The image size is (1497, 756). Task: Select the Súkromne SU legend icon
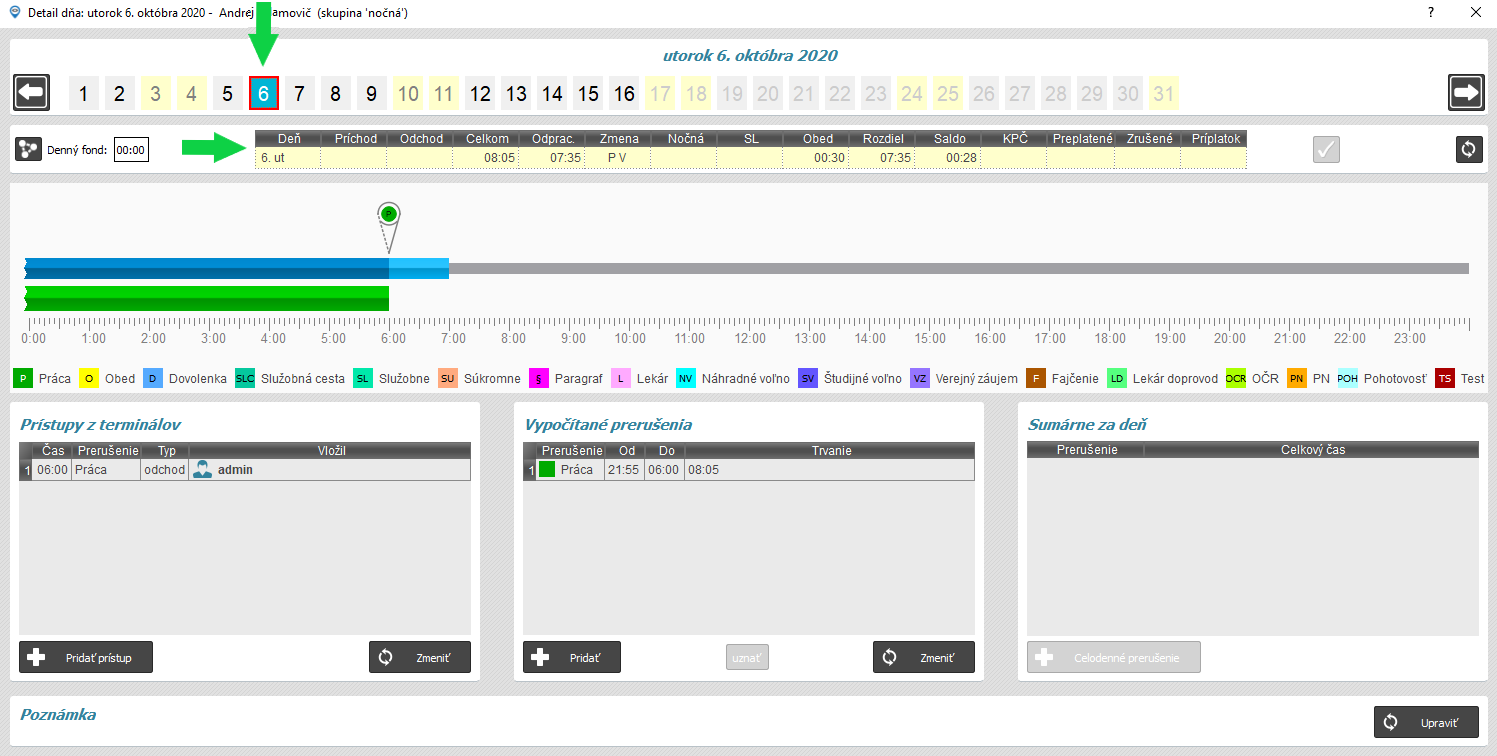(x=447, y=379)
